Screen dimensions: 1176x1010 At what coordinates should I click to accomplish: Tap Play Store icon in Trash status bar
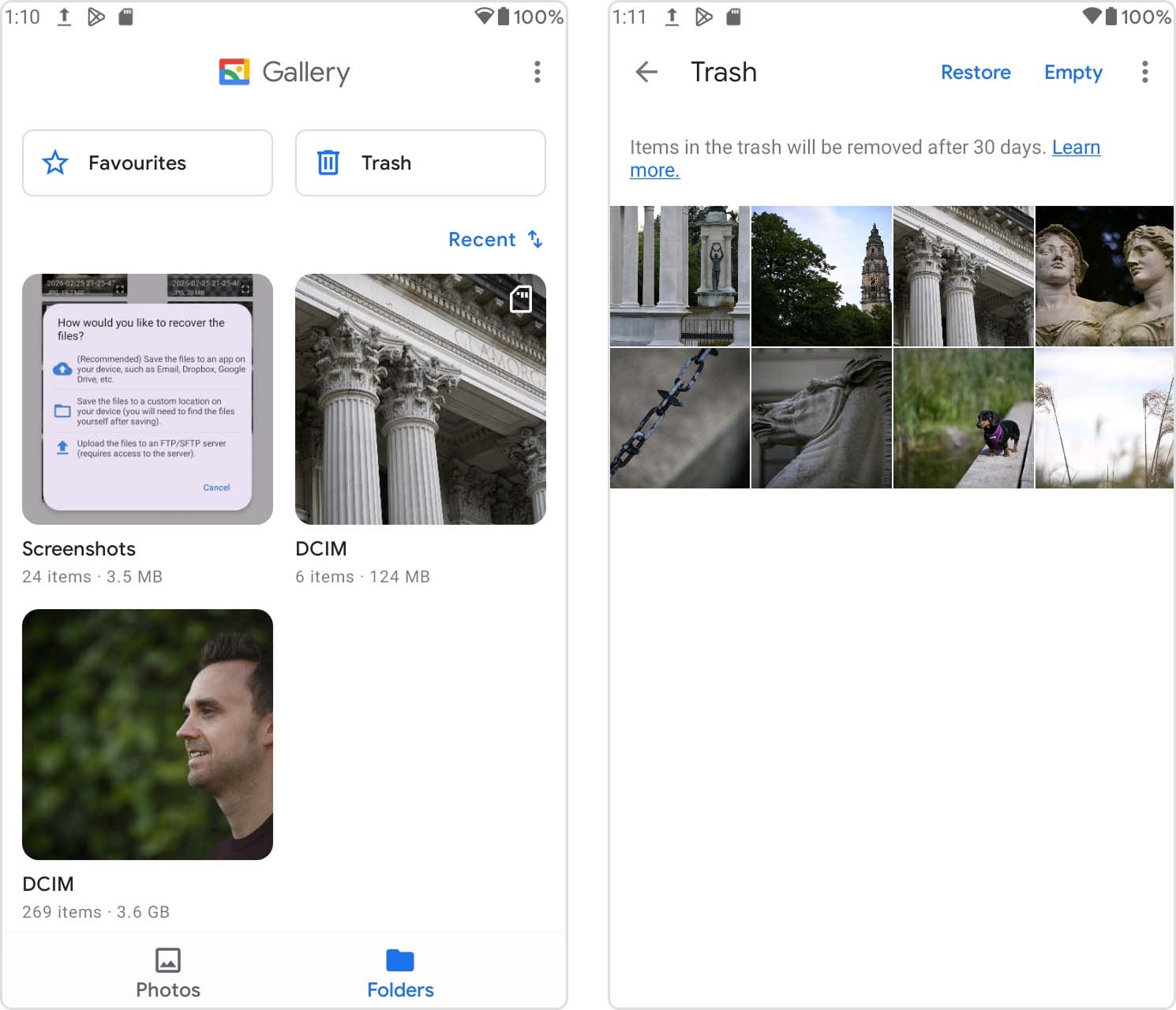[703, 17]
